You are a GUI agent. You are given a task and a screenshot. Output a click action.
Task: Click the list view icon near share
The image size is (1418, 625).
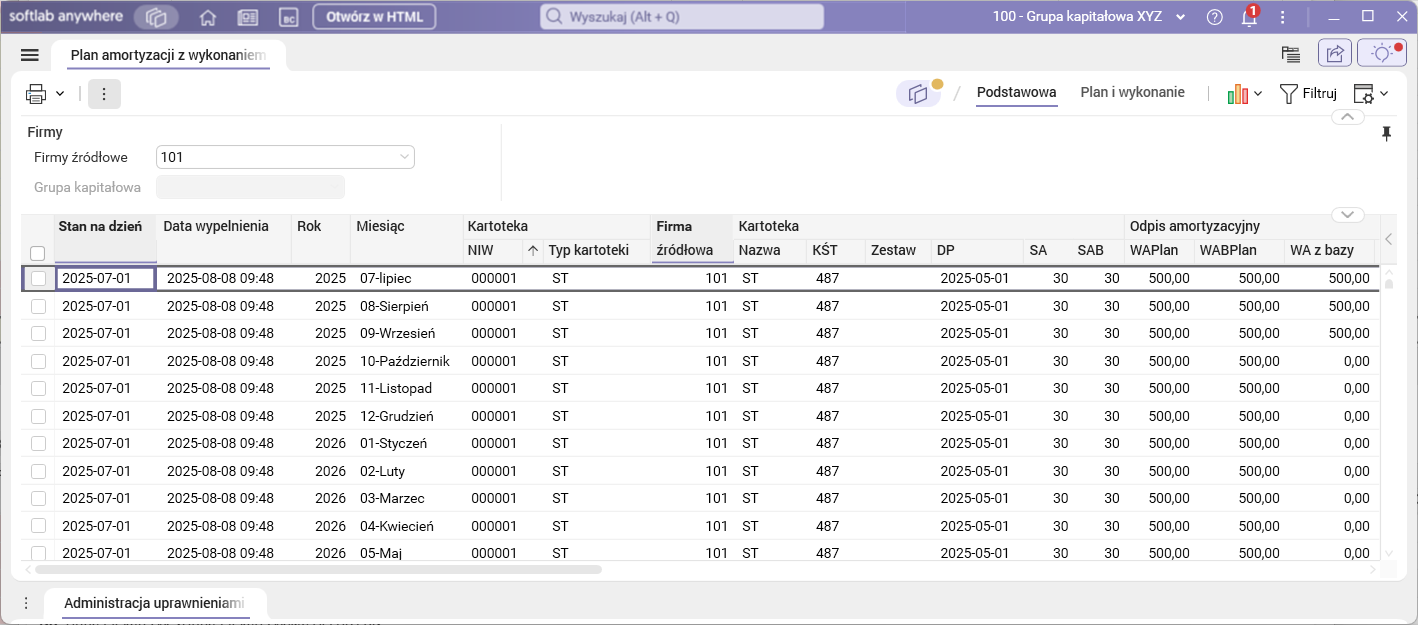click(x=1291, y=54)
